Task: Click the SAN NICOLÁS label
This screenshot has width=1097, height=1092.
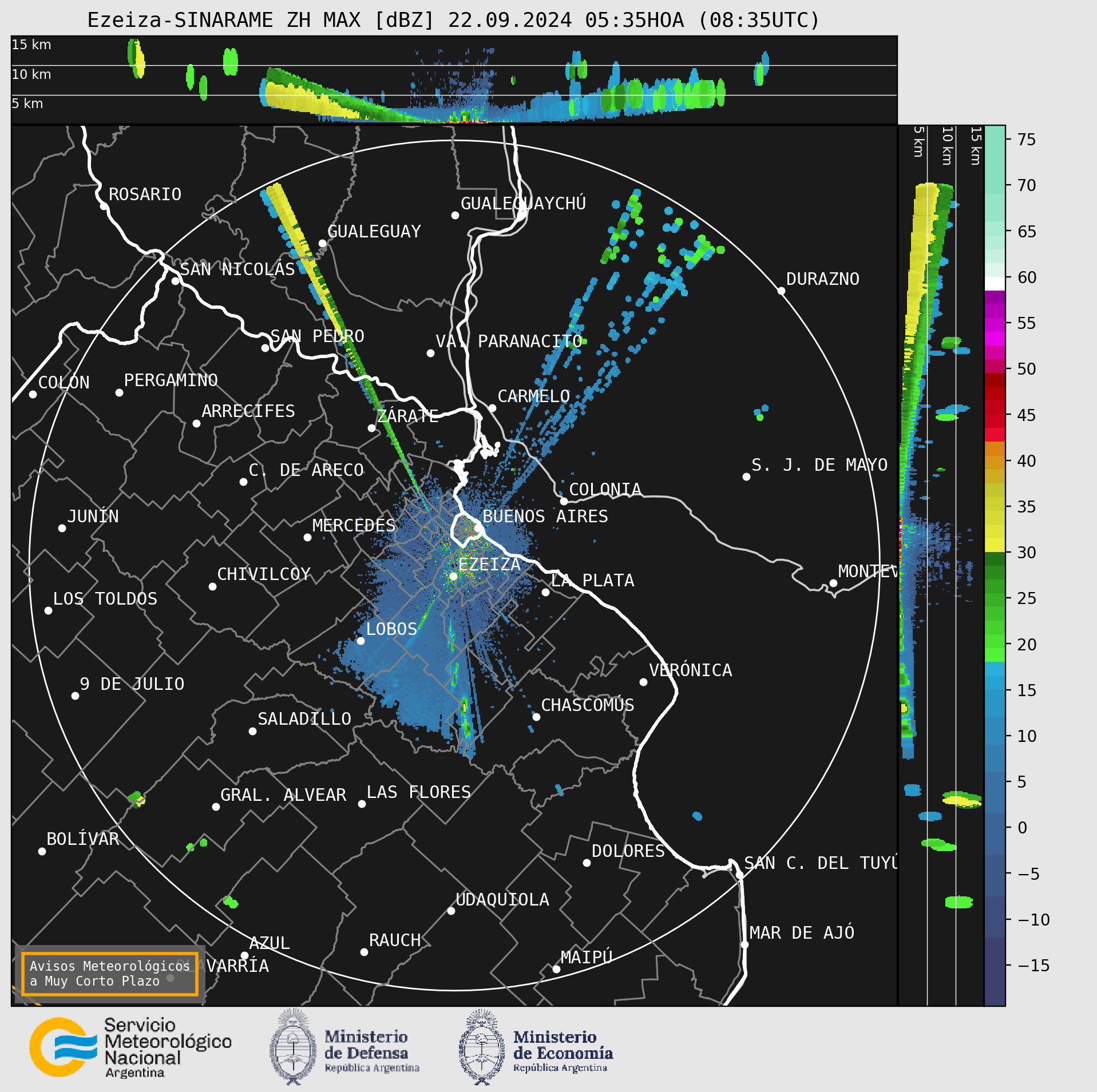Action: coord(237,269)
